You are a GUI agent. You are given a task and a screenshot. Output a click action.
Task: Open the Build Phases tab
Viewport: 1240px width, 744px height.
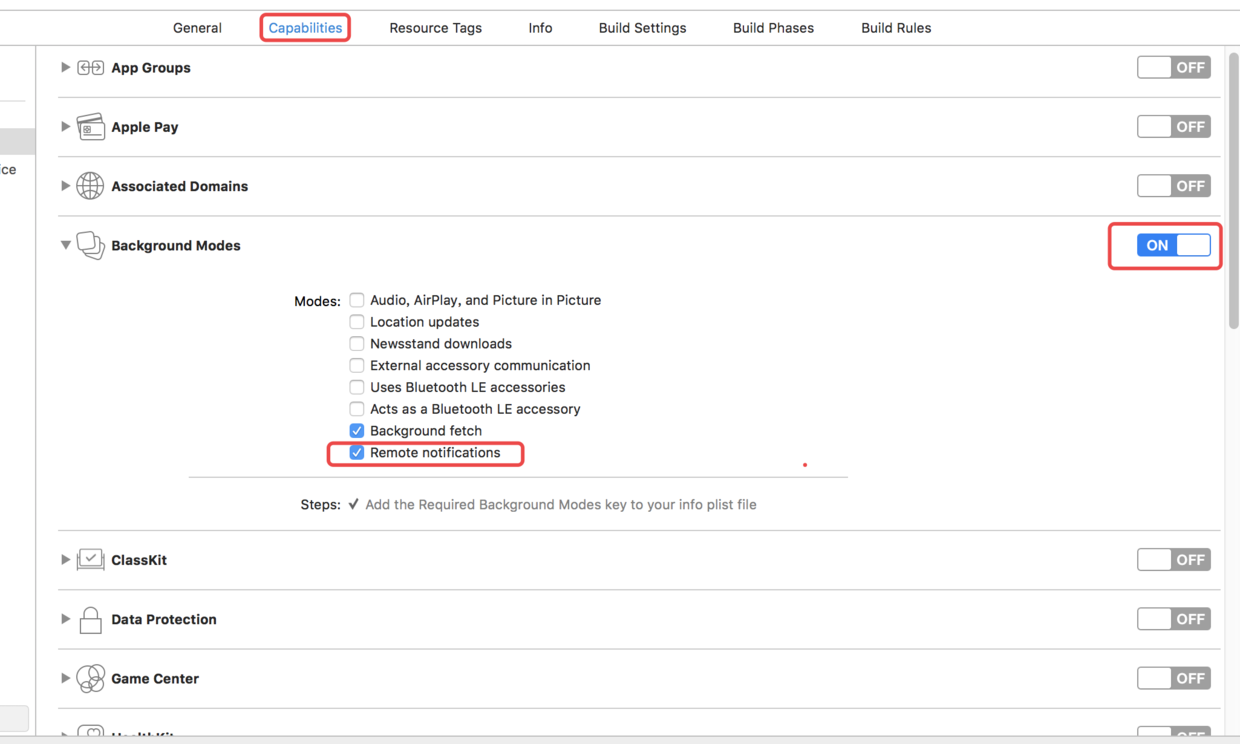coord(773,28)
